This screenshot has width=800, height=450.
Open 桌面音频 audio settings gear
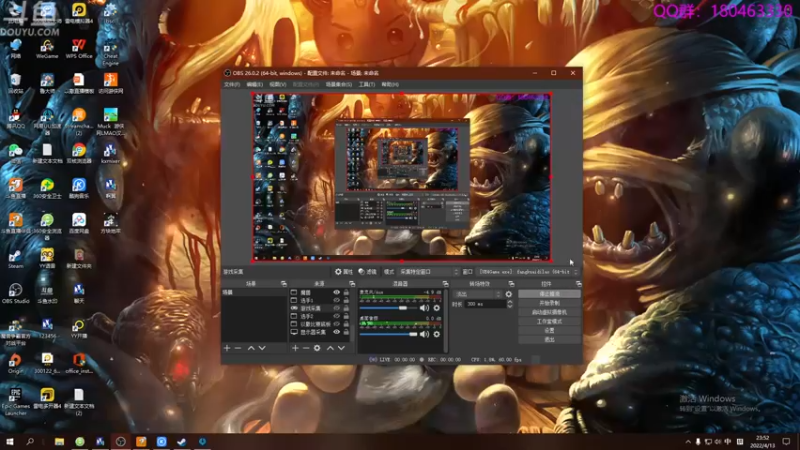[437, 334]
